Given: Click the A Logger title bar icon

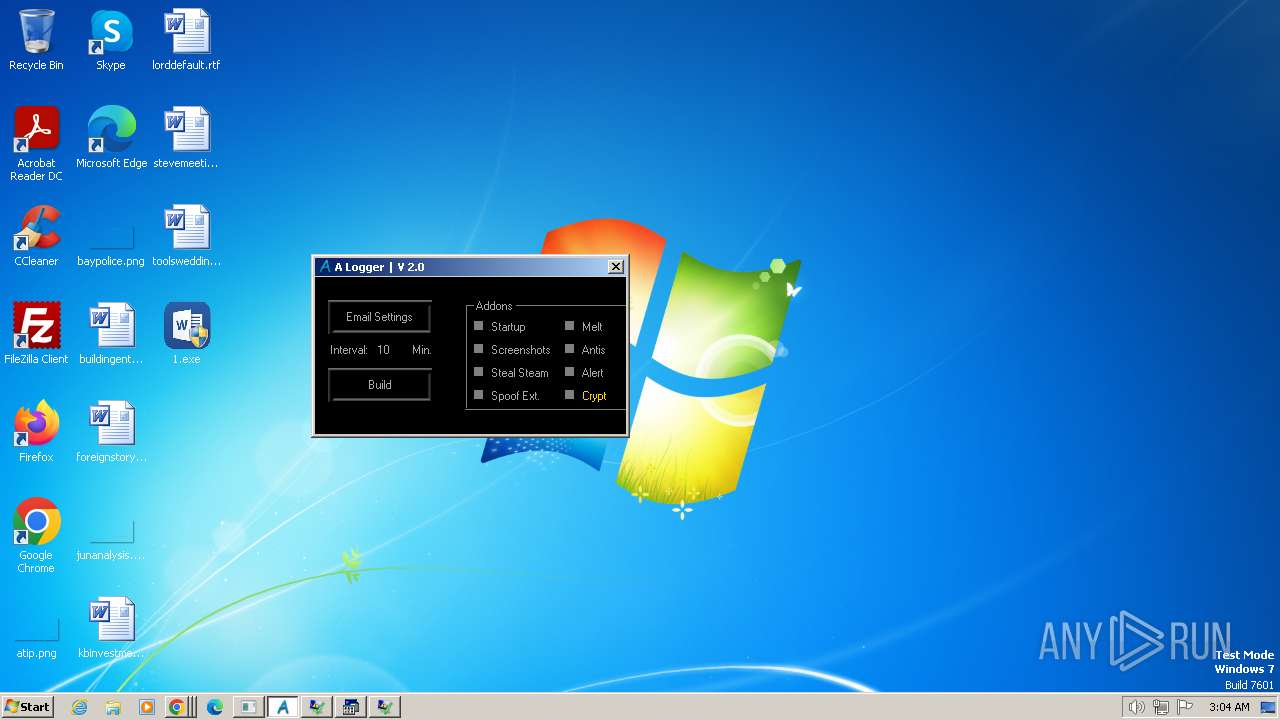Looking at the screenshot, I should 324,267.
